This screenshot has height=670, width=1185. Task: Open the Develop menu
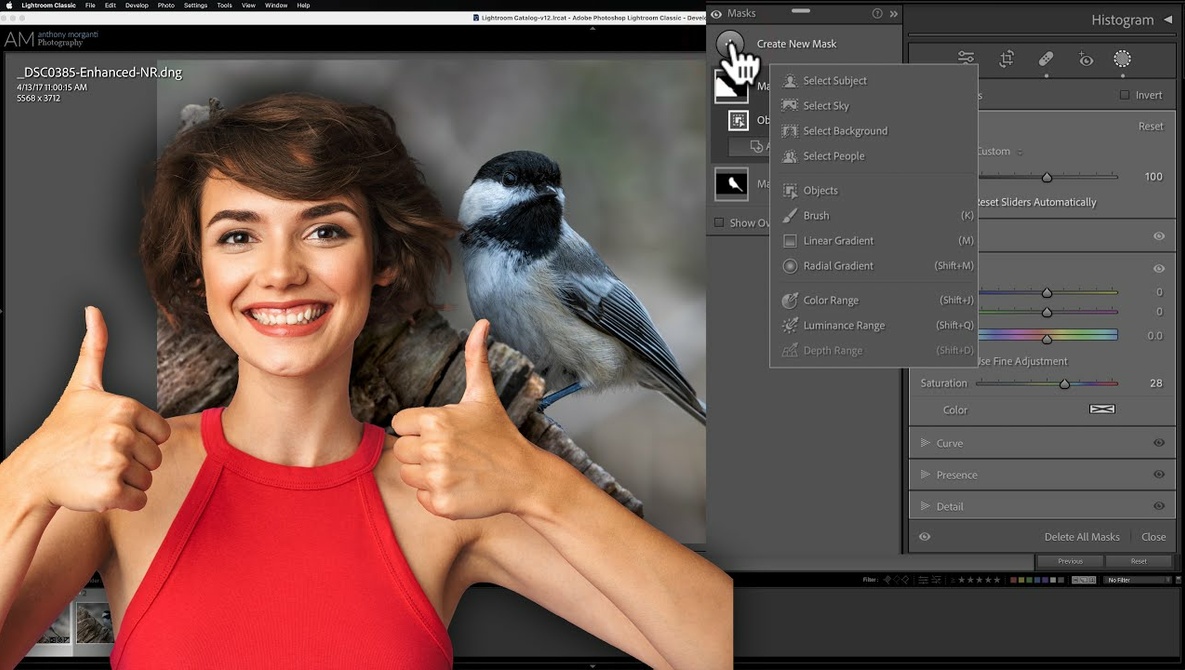pyautogui.click(x=137, y=5)
